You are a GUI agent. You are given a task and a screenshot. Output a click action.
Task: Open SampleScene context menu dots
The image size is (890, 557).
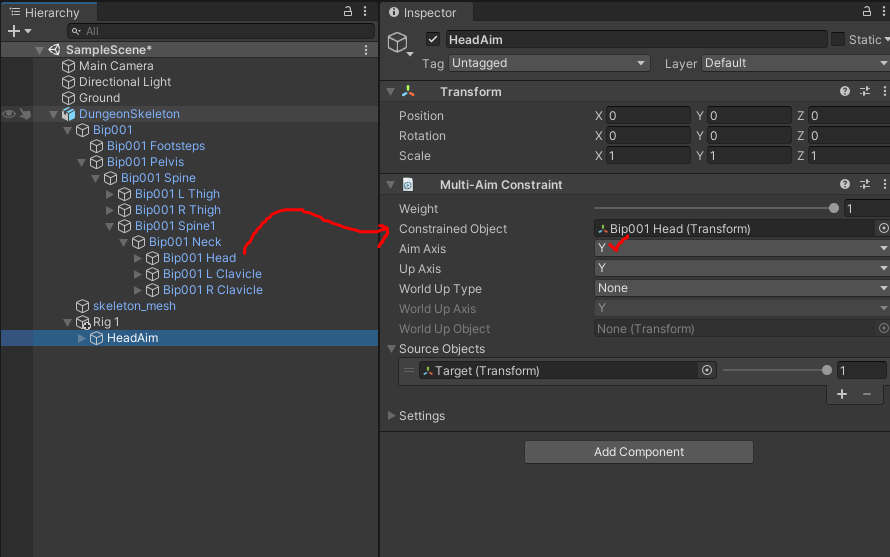pyautogui.click(x=366, y=50)
